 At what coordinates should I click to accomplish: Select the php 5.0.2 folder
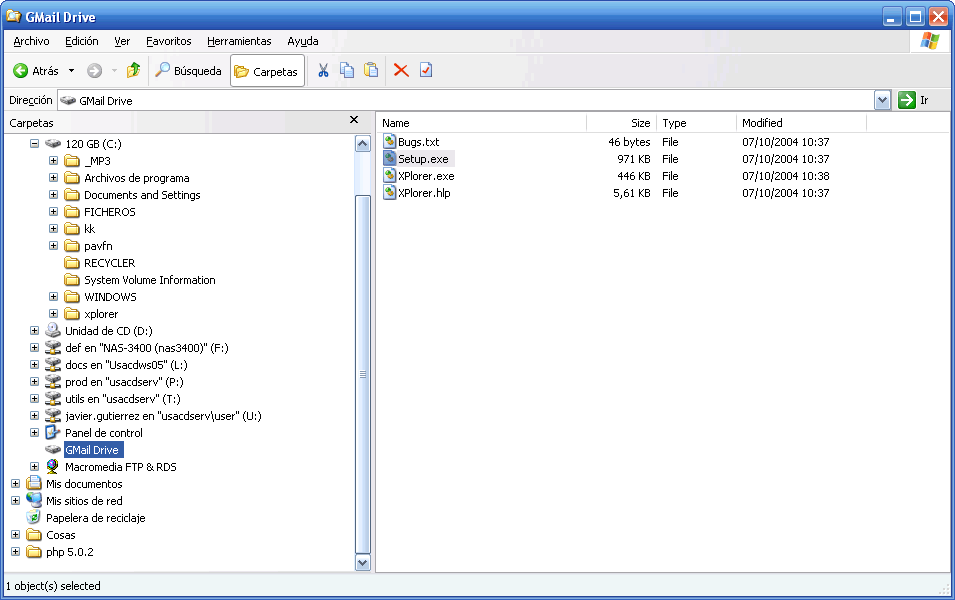coord(69,552)
